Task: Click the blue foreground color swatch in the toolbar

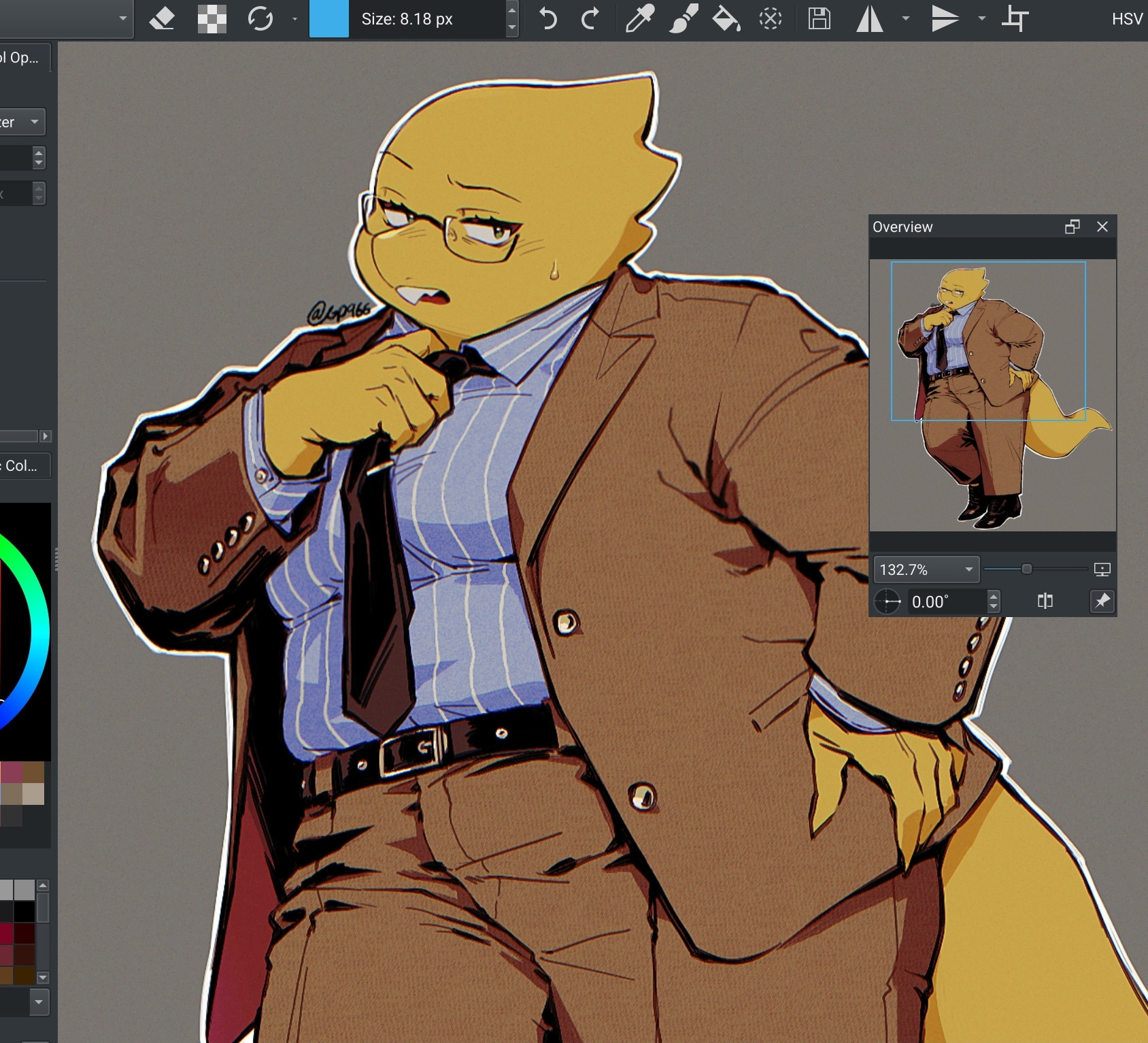Action: click(x=329, y=19)
